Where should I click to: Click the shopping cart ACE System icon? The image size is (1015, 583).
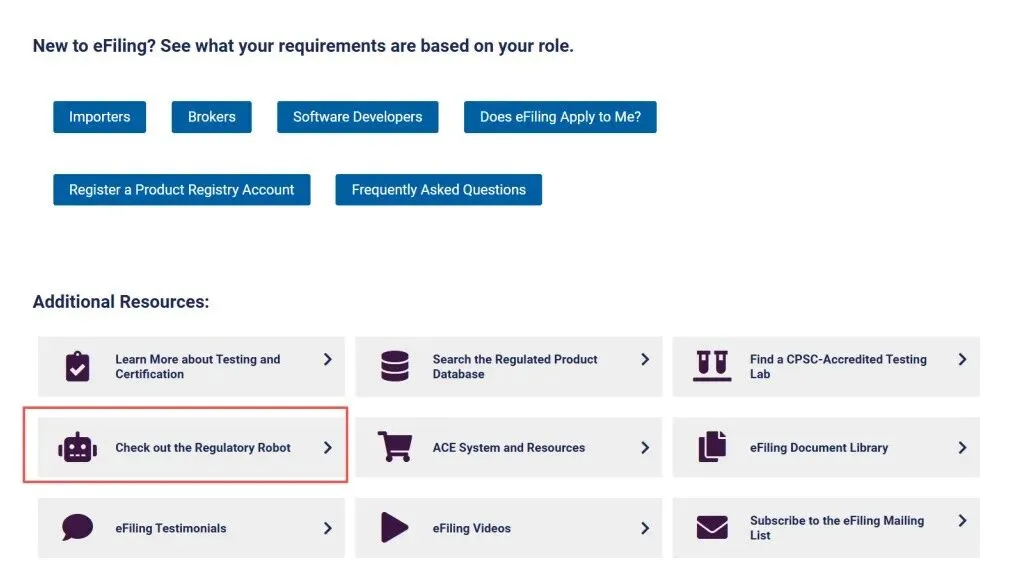[x=395, y=446]
